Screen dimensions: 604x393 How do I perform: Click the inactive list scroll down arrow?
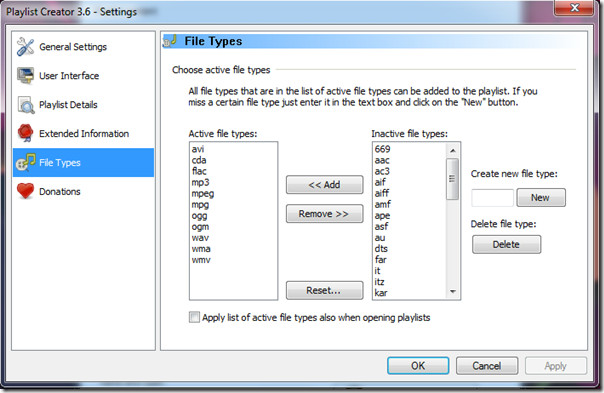point(453,292)
